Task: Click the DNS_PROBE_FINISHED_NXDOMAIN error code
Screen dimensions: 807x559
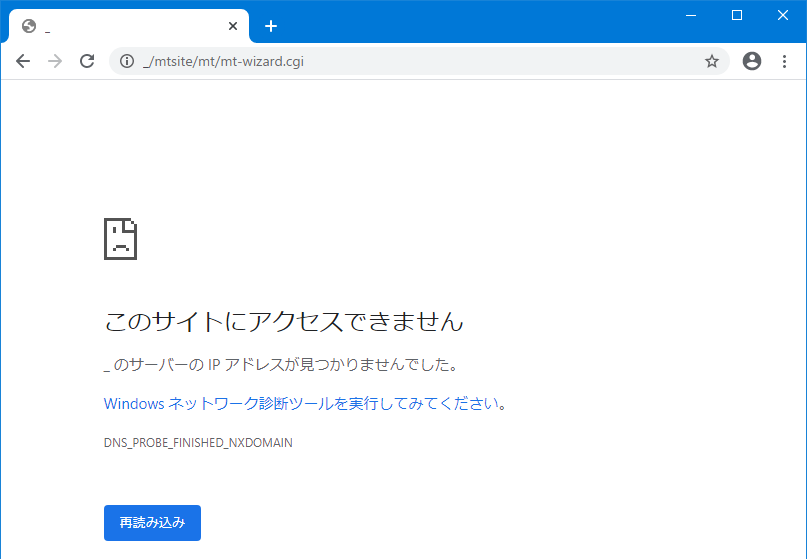Action: (x=198, y=443)
